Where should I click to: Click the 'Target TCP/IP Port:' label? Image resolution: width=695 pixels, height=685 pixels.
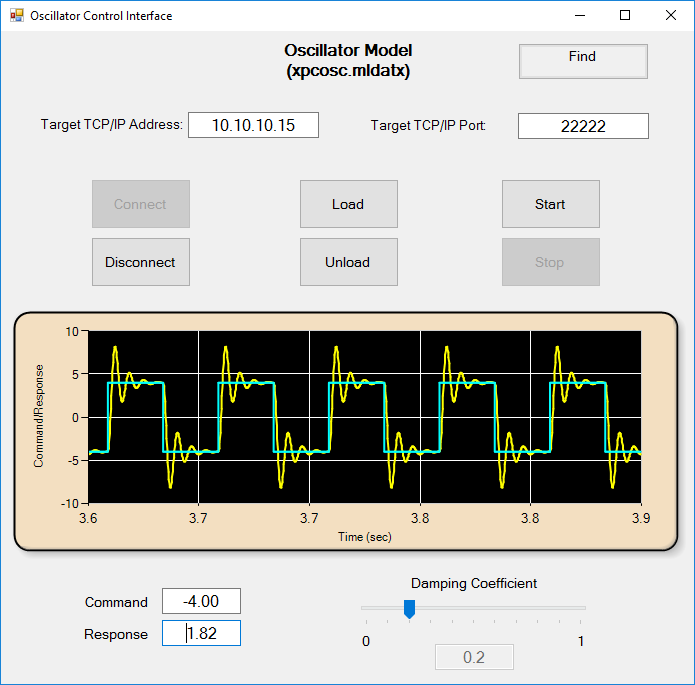(428, 125)
